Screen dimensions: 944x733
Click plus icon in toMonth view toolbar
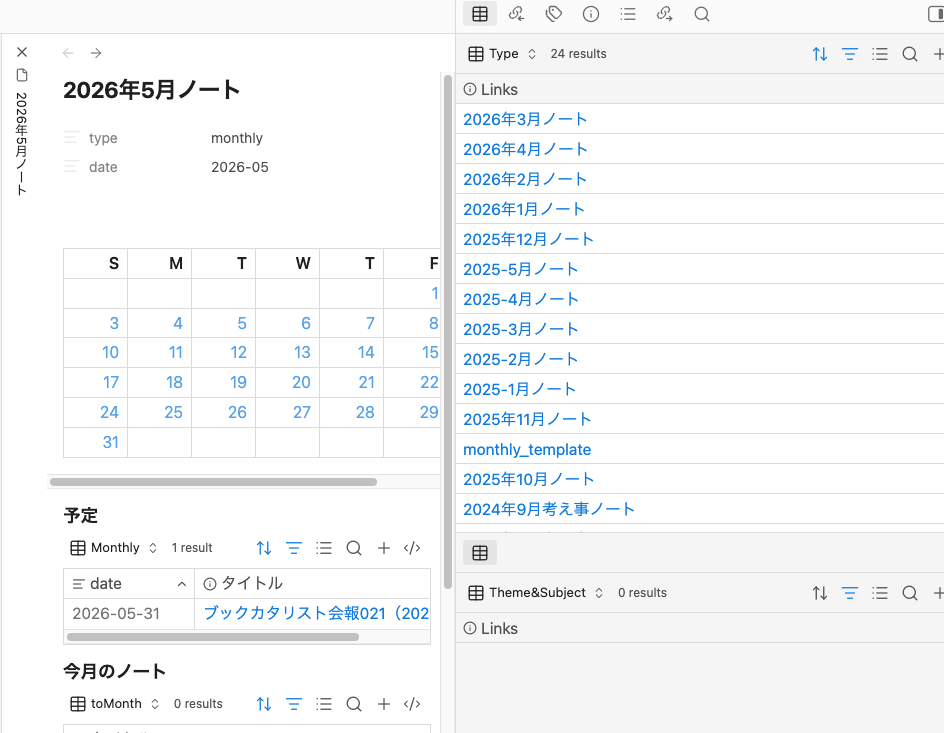[x=384, y=704]
